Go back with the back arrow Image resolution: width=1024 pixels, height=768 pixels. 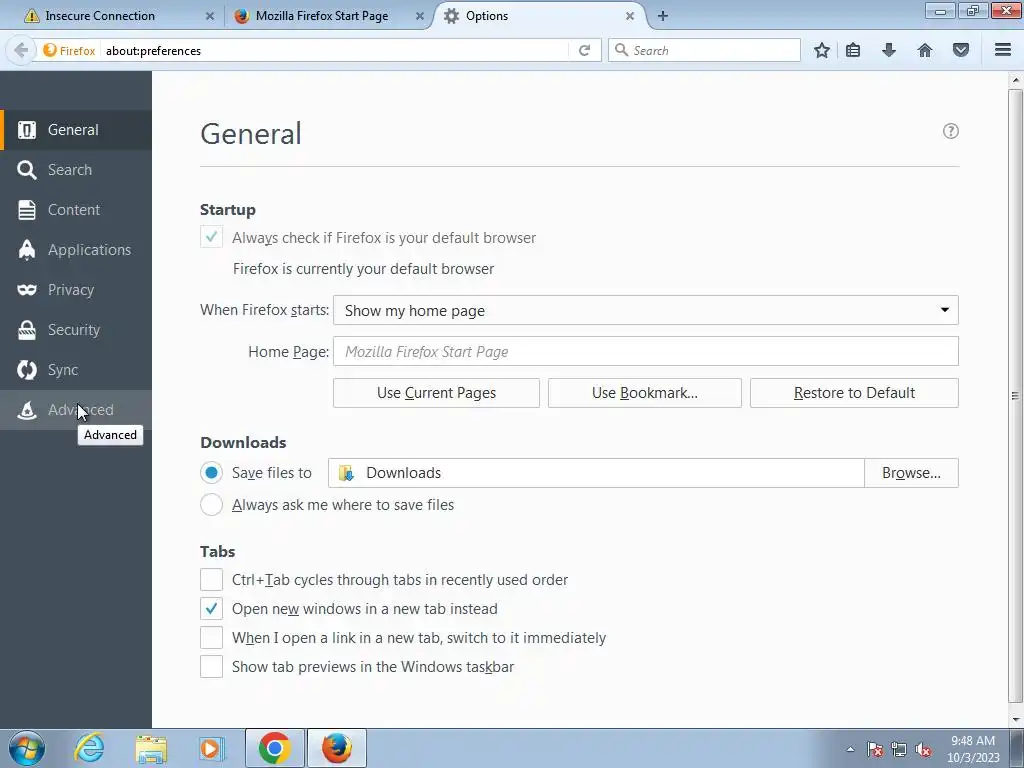pos(21,50)
